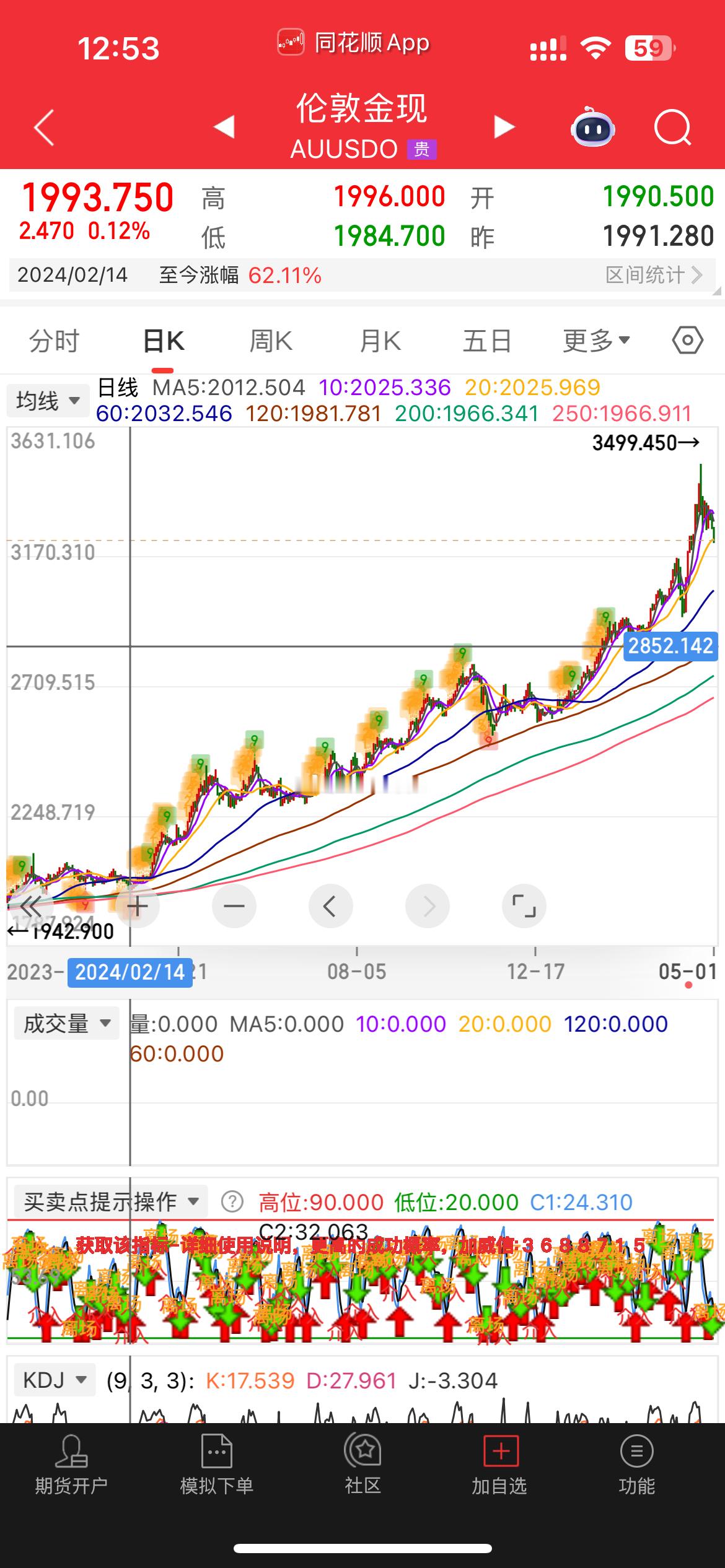Viewport: 725px width, 1568px height.
Task: Open the 均线 indicator dropdown
Action: [x=48, y=401]
